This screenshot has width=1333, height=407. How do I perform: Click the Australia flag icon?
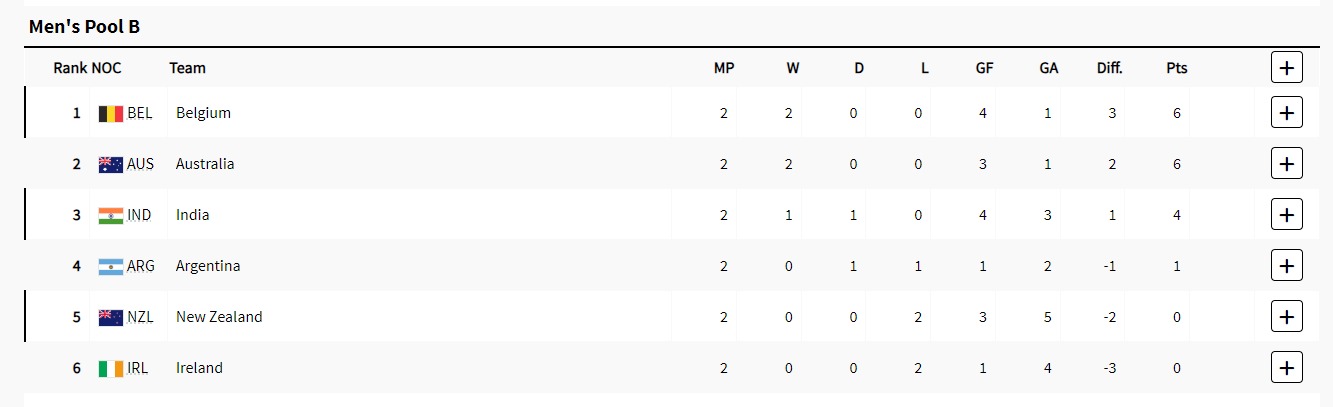pyautogui.click(x=110, y=164)
